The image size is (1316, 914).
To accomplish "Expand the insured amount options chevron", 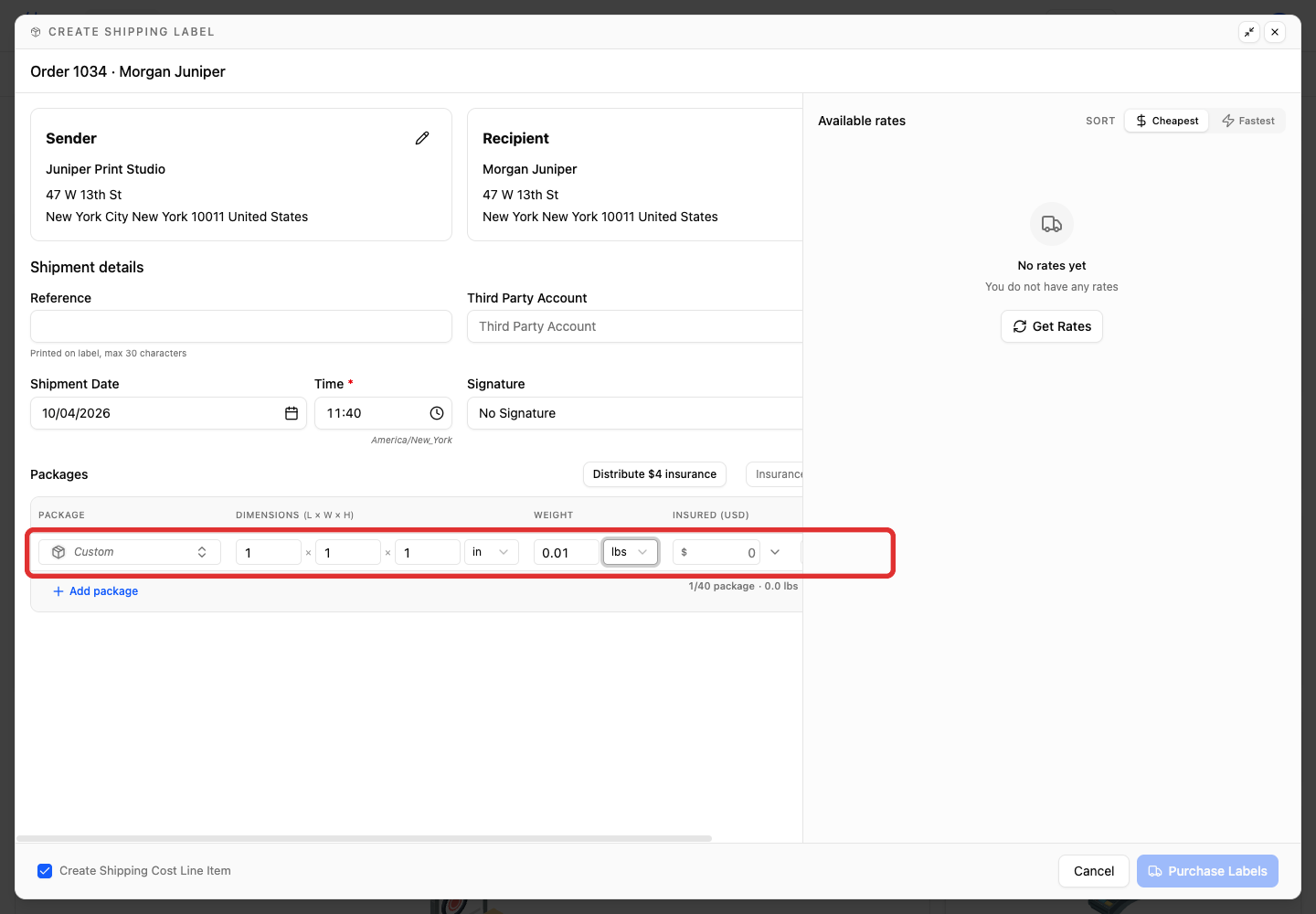I will click(775, 552).
